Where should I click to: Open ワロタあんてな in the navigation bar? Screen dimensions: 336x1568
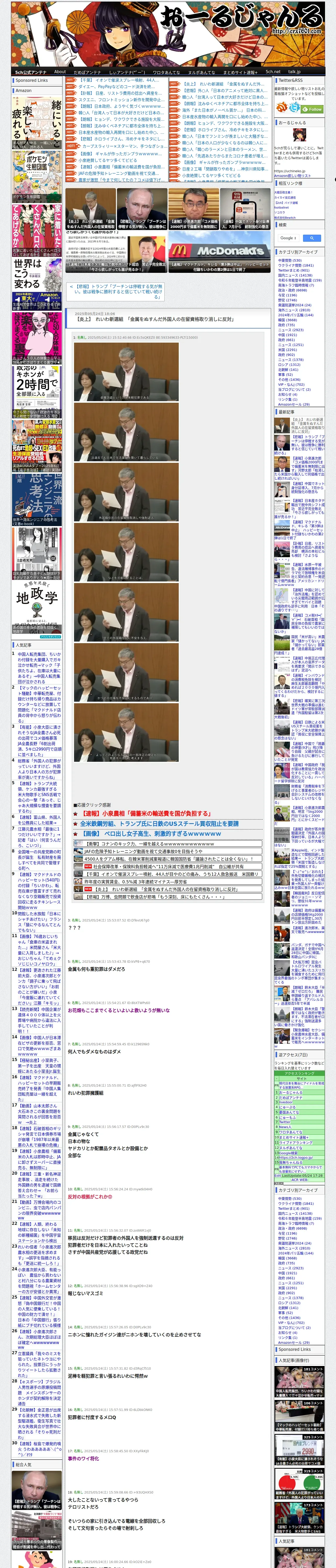point(166,72)
